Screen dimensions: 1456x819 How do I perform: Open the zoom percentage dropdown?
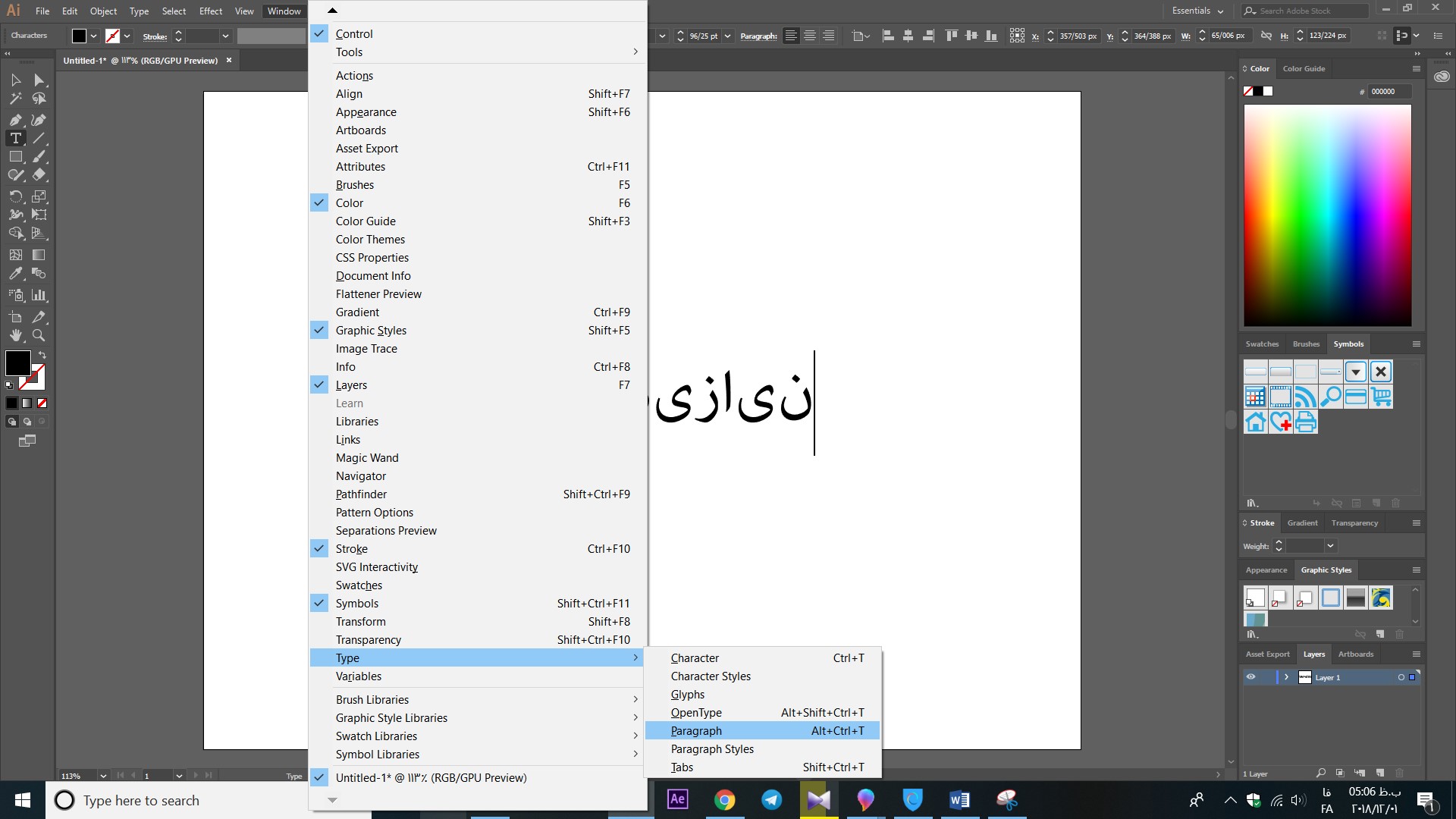tap(104, 775)
